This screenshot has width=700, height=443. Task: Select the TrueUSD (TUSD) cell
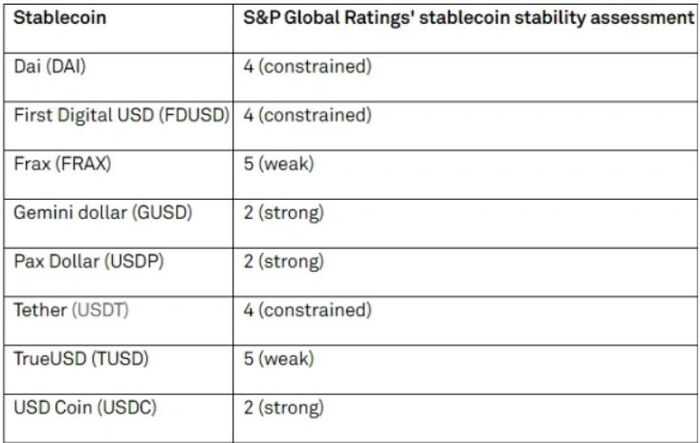tap(81, 359)
